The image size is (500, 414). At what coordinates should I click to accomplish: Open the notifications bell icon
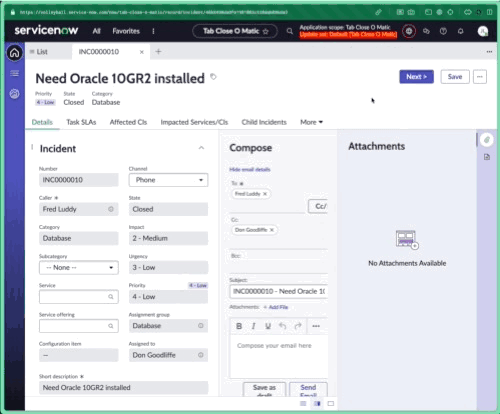tap(461, 31)
